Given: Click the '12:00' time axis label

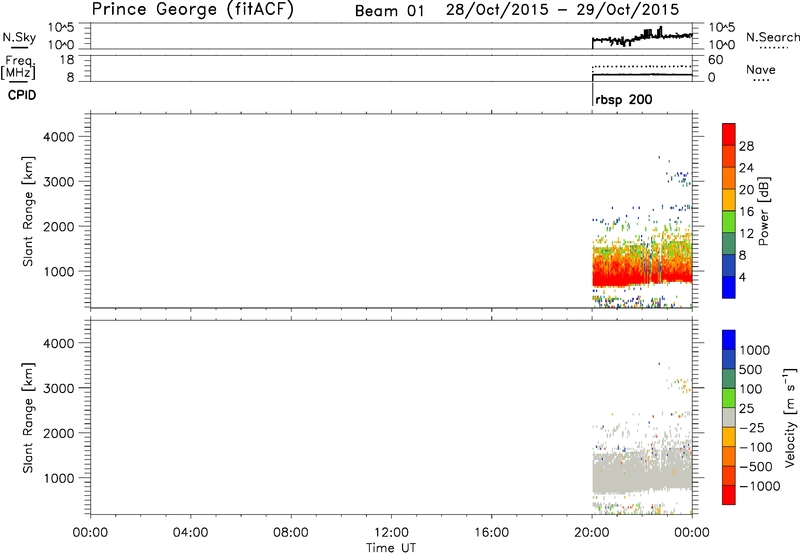Looking at the screenshot, I should (x=391, y=533).
